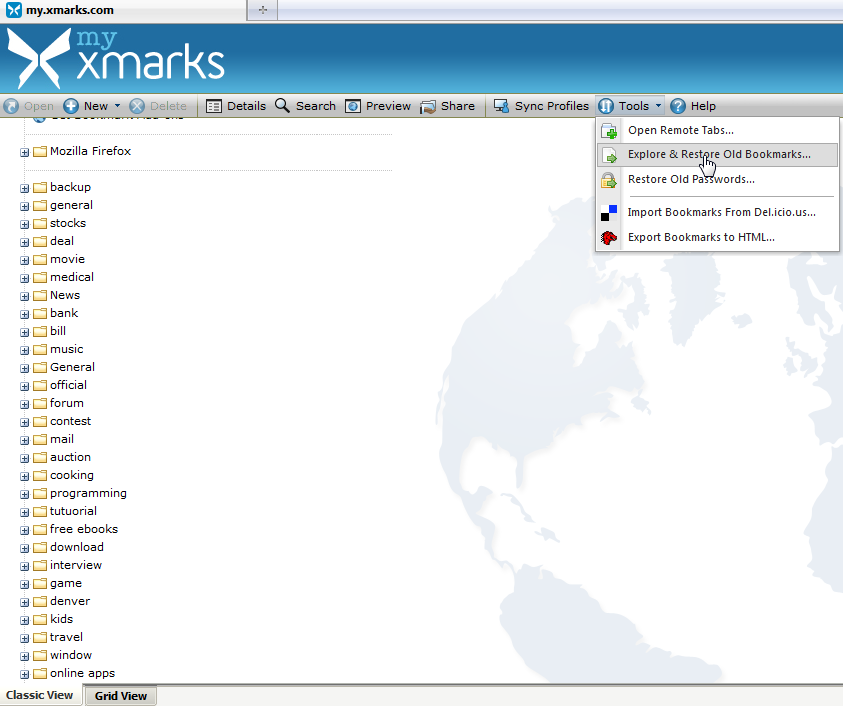
Task: Click the Share toolbar label
Action: 458,106
